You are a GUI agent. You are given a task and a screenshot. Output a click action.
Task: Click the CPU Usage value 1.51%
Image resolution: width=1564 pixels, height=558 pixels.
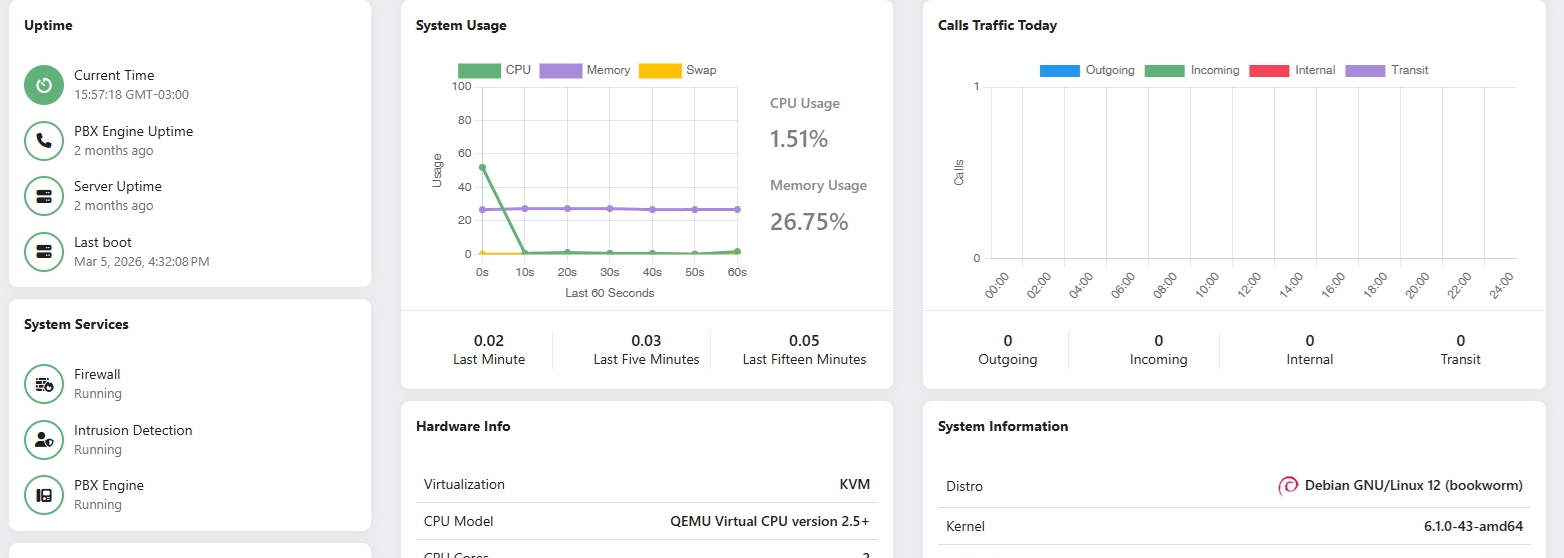click(x=799, y=139)
